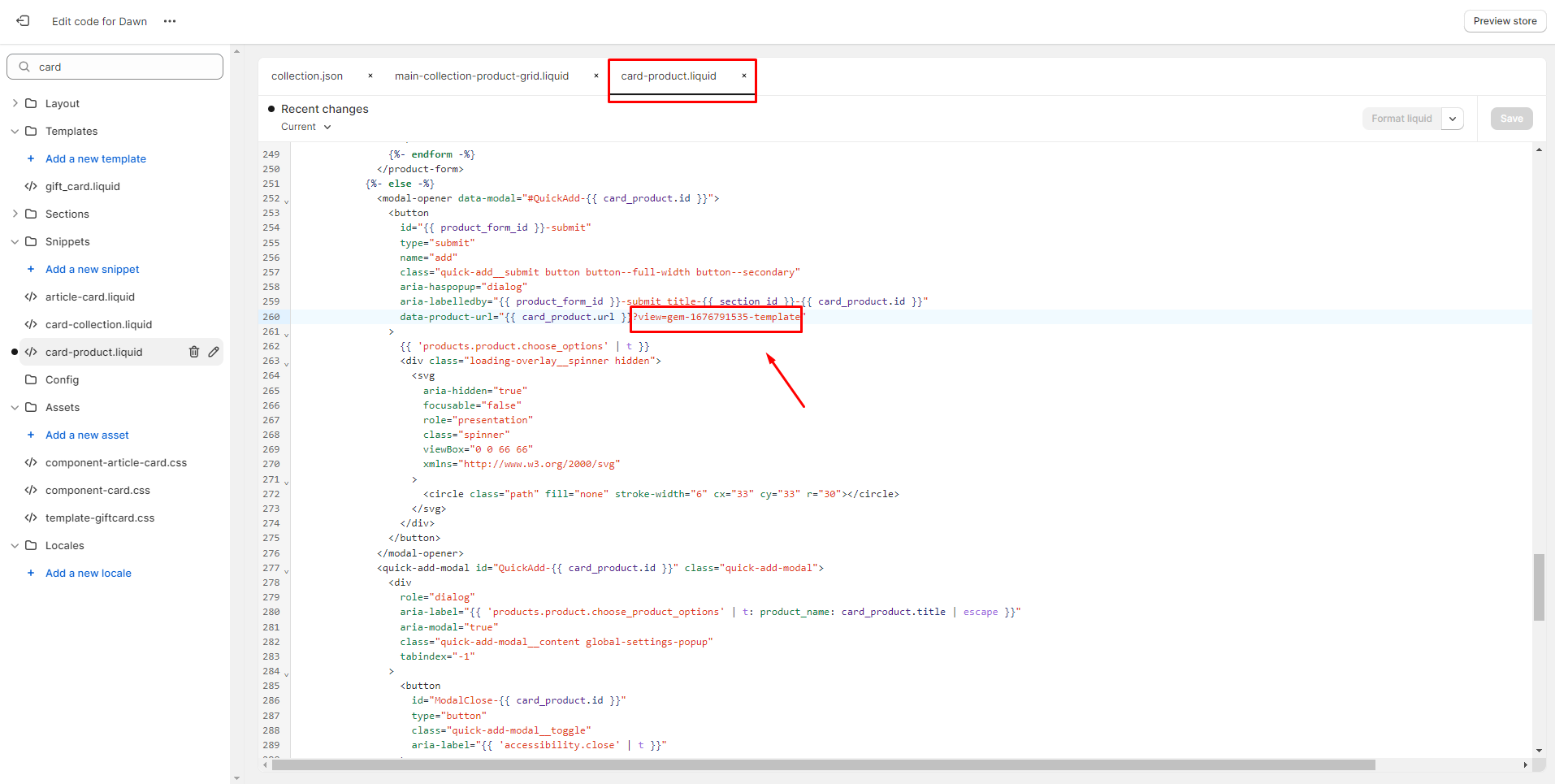Click plus icon beside Add a new template
This screenshot has height=784, width=1555.
point(31,158)
